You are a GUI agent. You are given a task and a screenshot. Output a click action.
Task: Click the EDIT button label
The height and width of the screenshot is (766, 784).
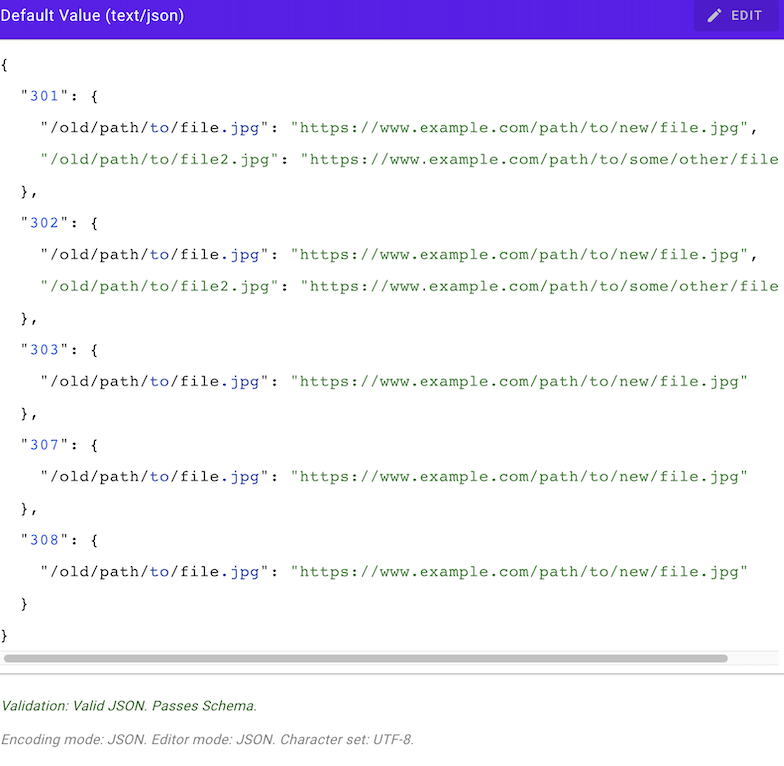tap(746, 16)
